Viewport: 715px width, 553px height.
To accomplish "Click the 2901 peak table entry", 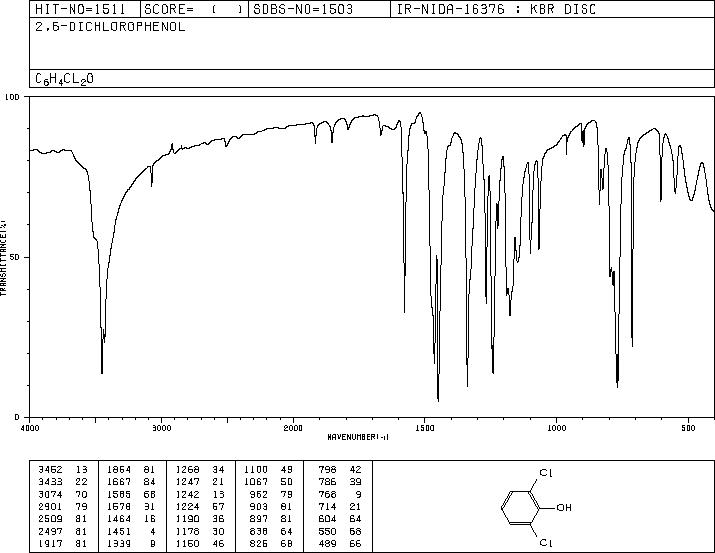I will coord(63,506).
